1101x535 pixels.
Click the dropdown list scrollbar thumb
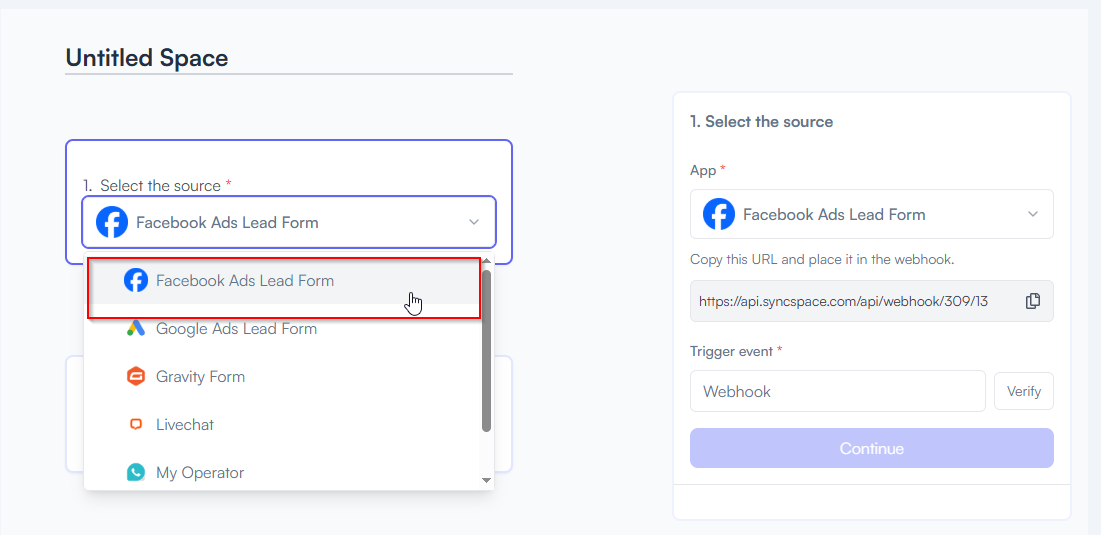(487, 351)
